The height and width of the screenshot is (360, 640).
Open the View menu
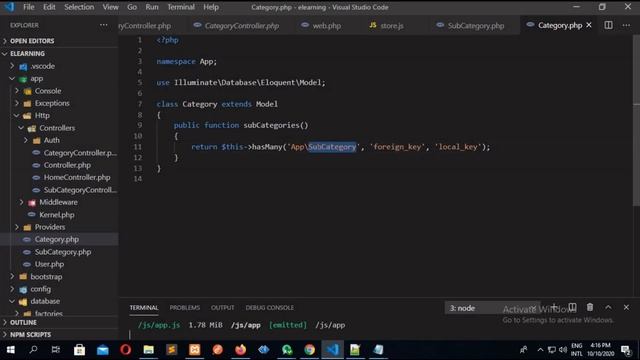pos(110,7)
